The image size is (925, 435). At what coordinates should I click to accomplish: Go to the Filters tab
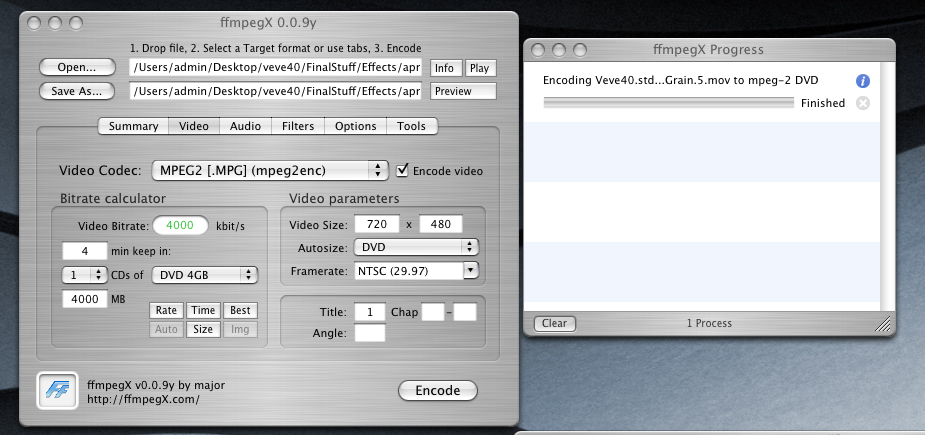[x=298, y=126]
